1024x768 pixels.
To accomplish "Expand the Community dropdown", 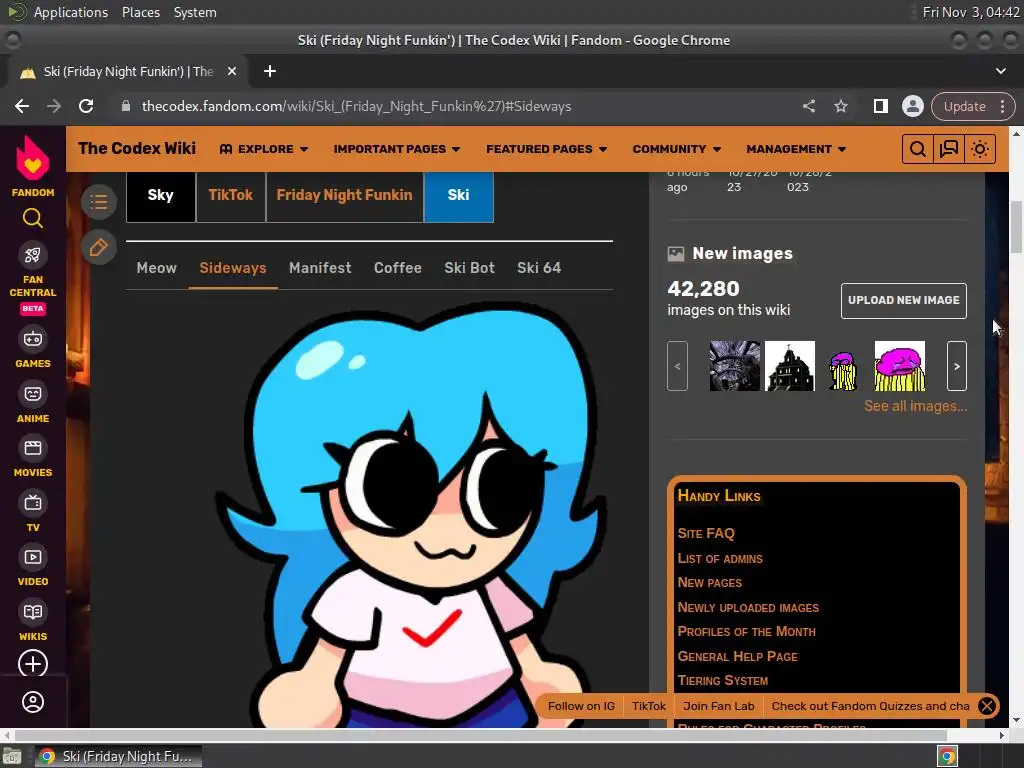I will click(x=677, y=149).
